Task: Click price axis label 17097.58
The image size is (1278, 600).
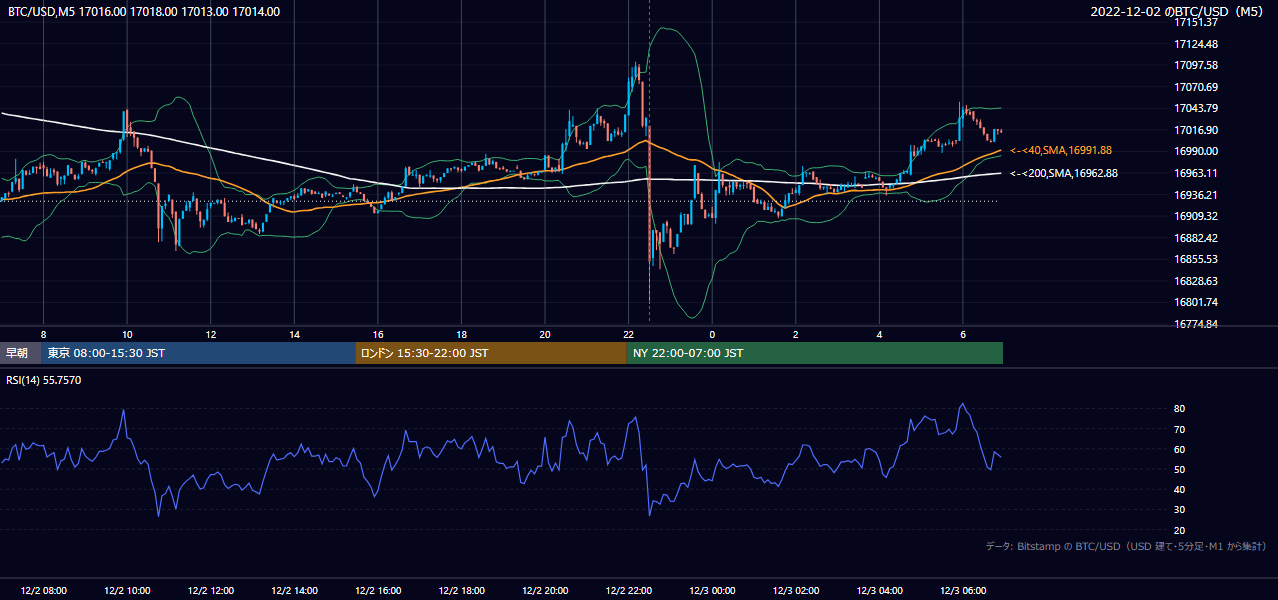Action: (1196, 65)
